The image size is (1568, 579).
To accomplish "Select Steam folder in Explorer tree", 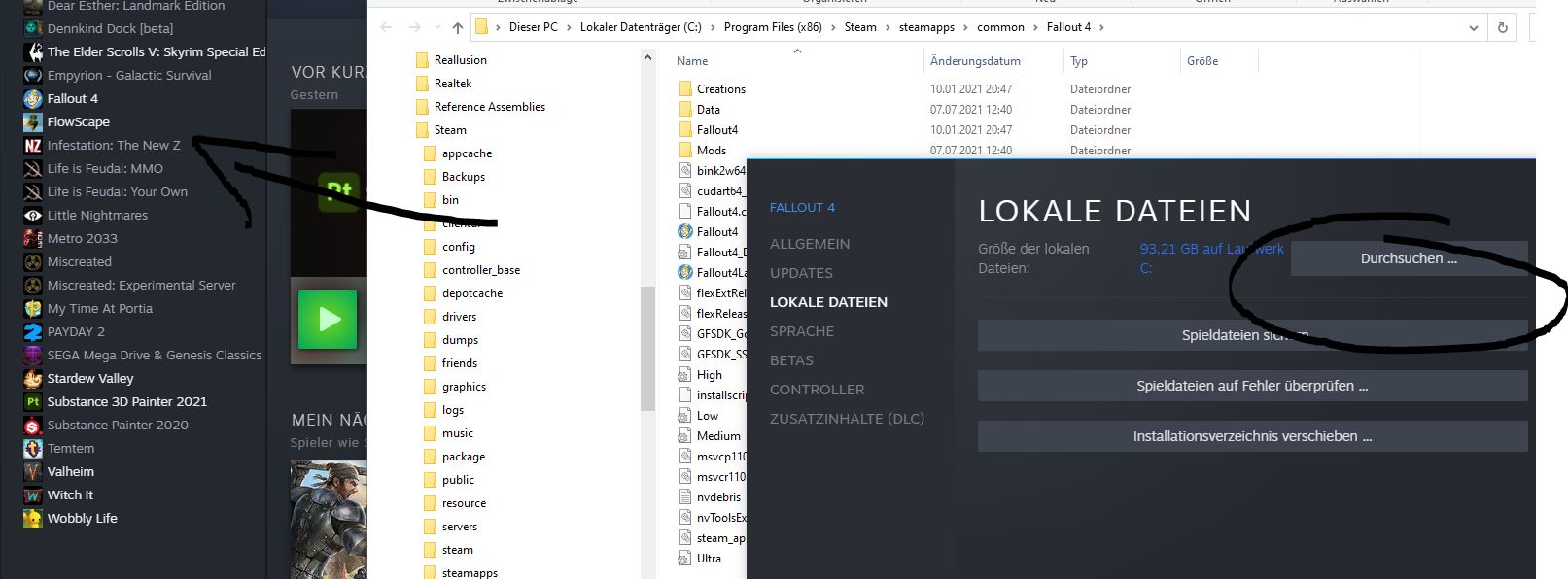I will 450,130.
